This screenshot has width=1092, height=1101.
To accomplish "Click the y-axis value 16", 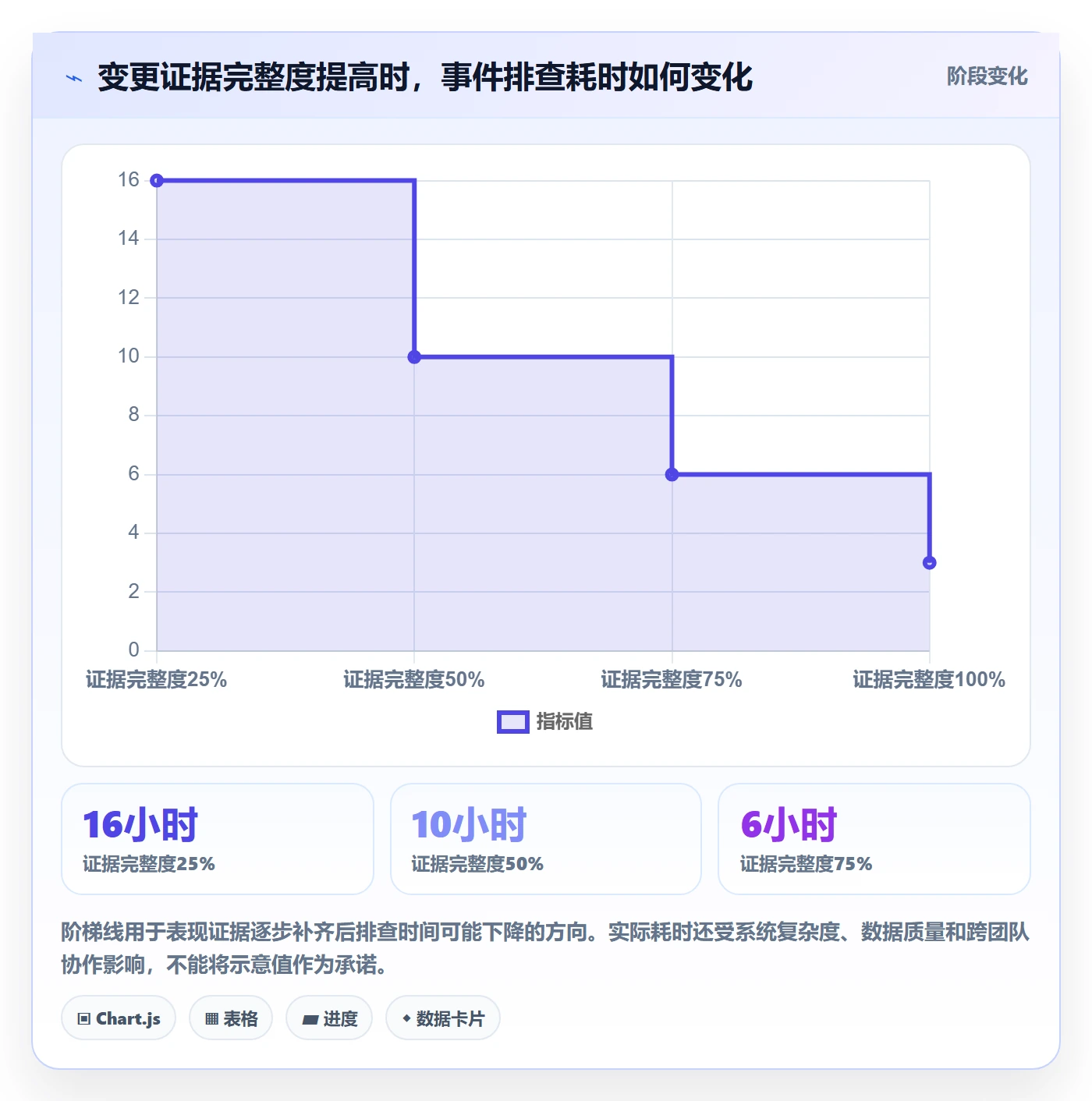I will point(129,180).
